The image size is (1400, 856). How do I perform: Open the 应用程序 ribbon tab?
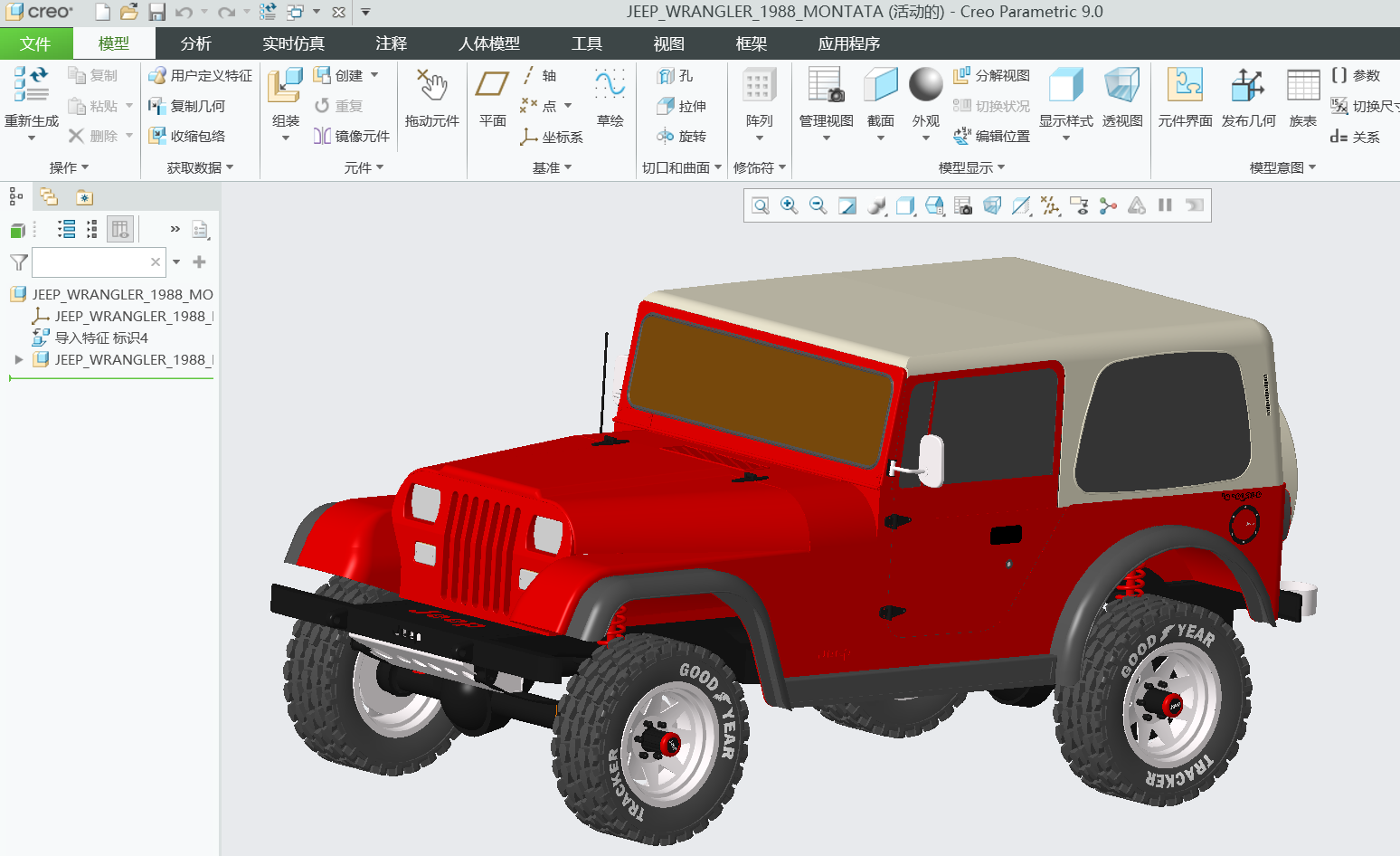[848, 43]
